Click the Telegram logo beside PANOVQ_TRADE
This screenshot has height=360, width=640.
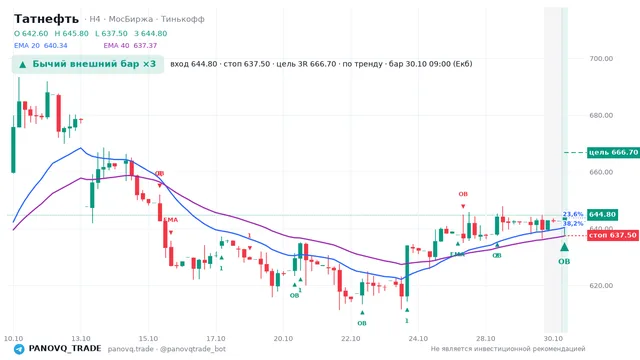point(19,349)
